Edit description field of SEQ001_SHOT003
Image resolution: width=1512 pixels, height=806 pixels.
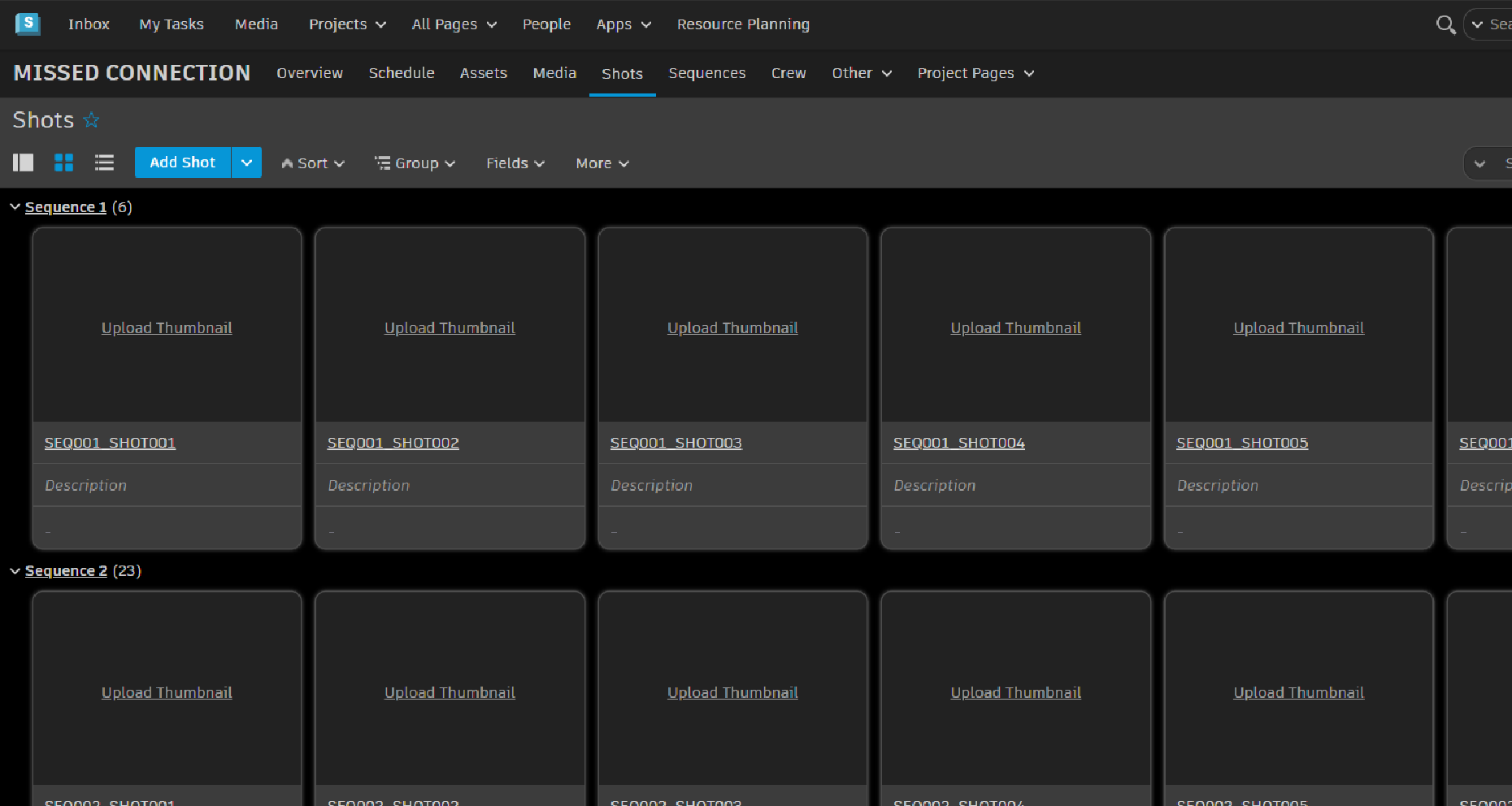tap(732, 485)
